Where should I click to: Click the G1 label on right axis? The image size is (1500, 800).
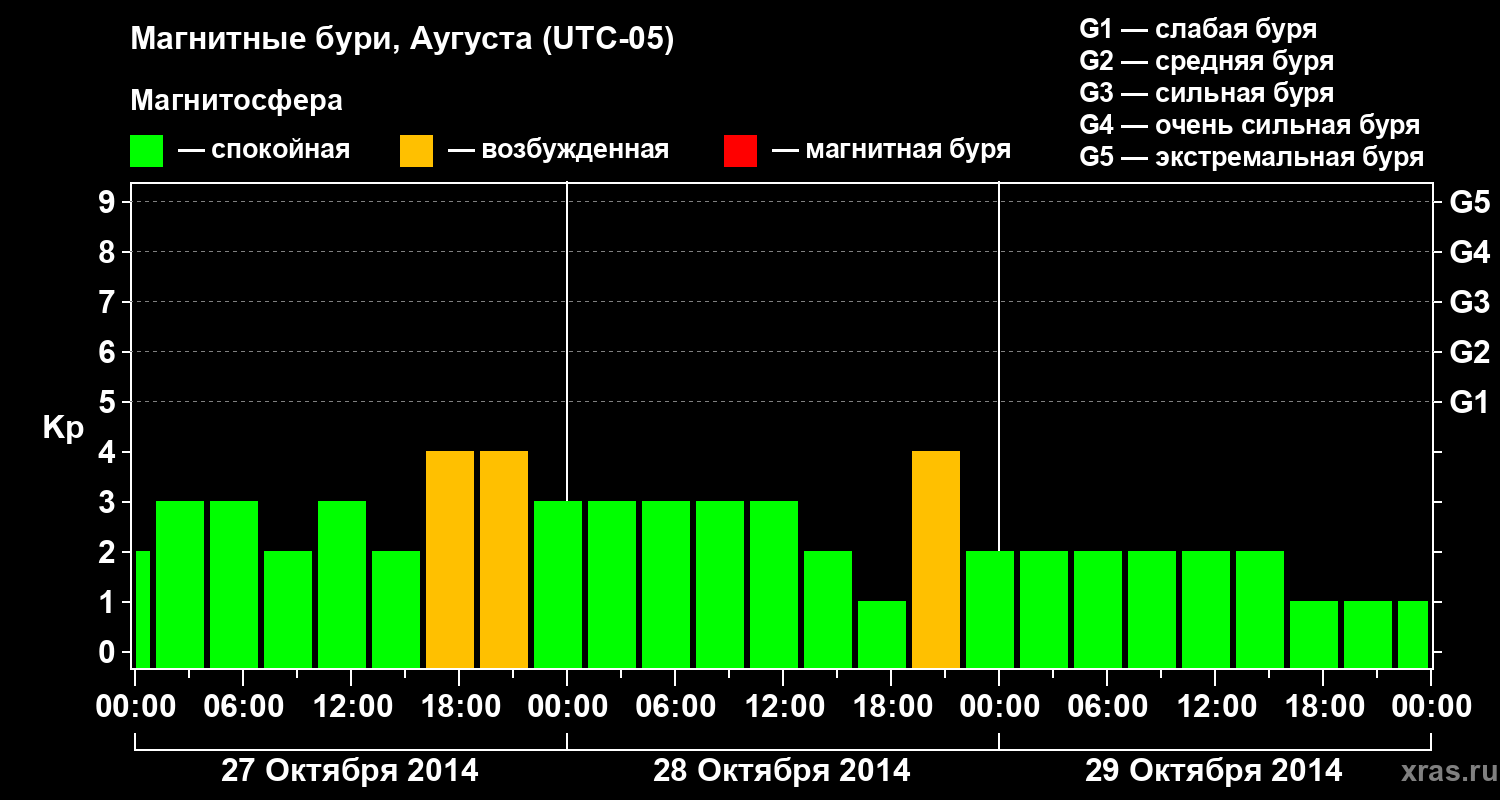tap(1469, 402)
